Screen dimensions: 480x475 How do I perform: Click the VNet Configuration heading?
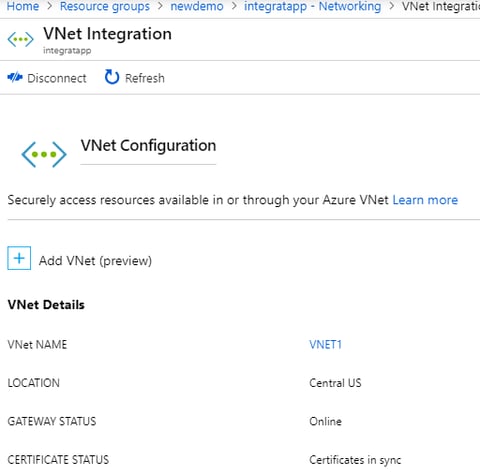coord(148,146)
